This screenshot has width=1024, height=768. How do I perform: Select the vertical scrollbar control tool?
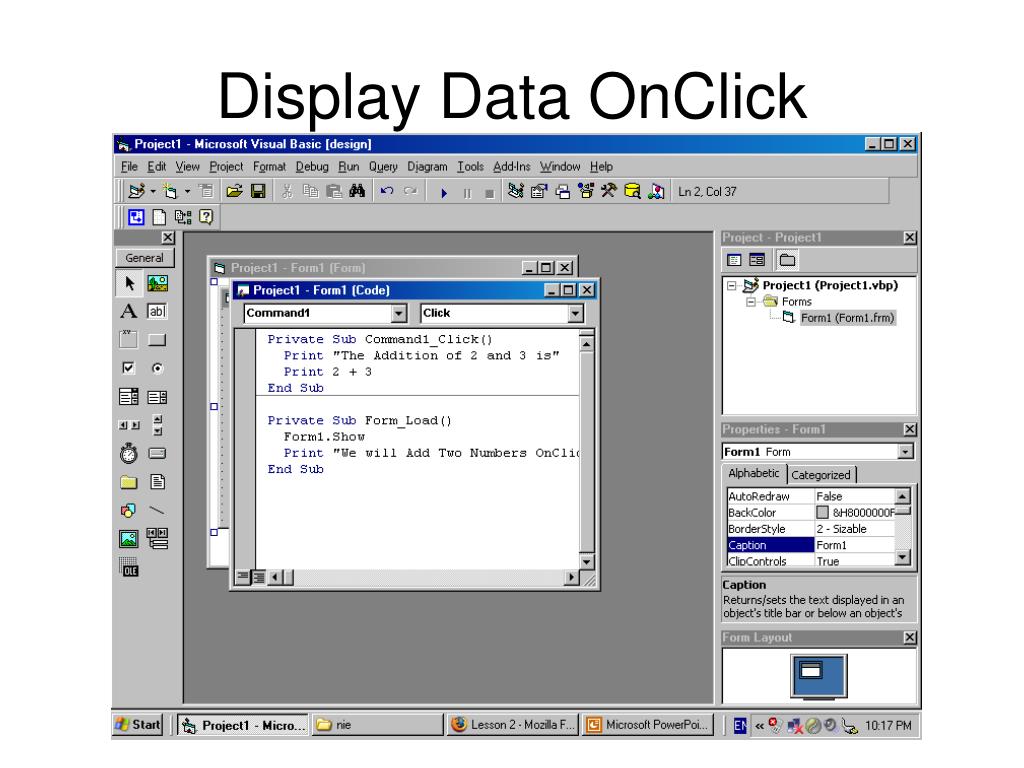(157, 424)
